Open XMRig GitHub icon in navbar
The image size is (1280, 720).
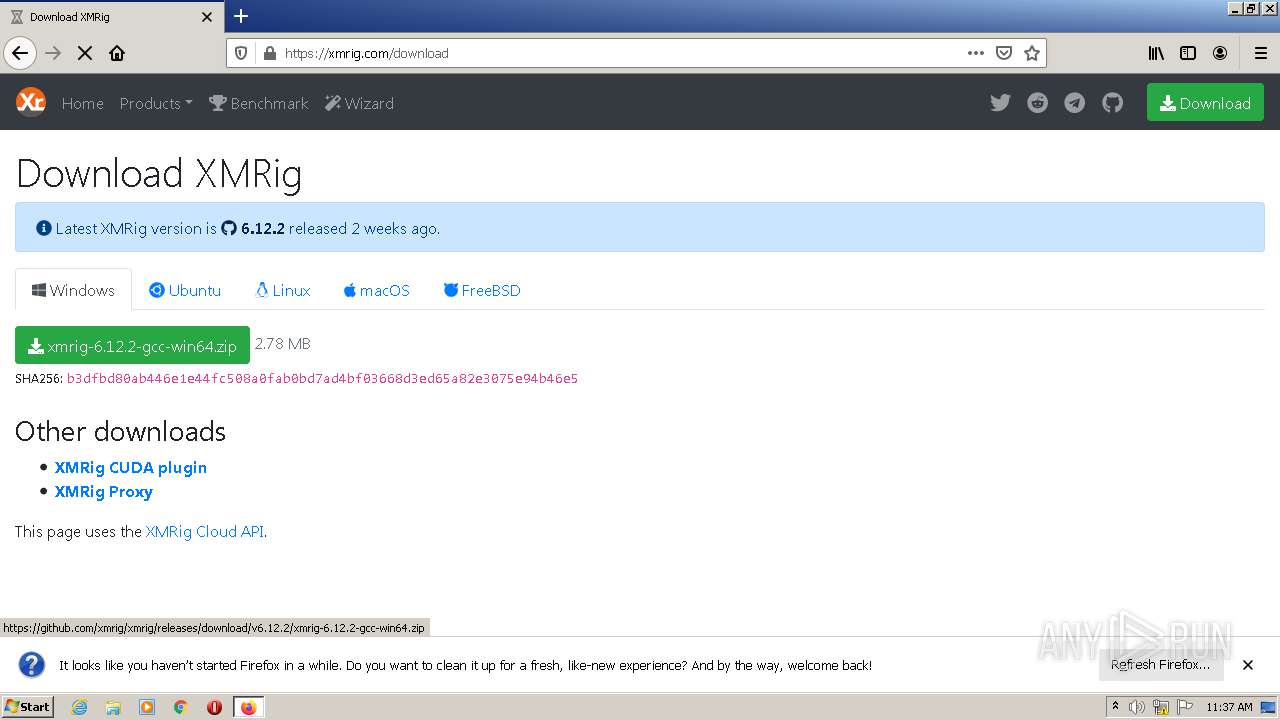click(1113, 103)
